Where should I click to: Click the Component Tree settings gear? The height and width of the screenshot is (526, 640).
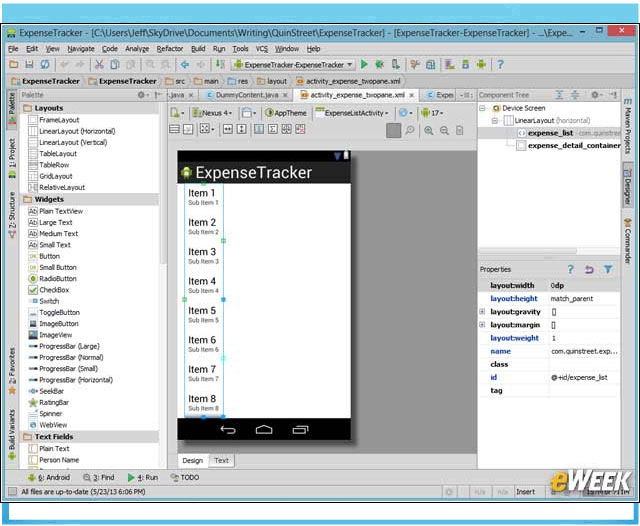point(594,95)
